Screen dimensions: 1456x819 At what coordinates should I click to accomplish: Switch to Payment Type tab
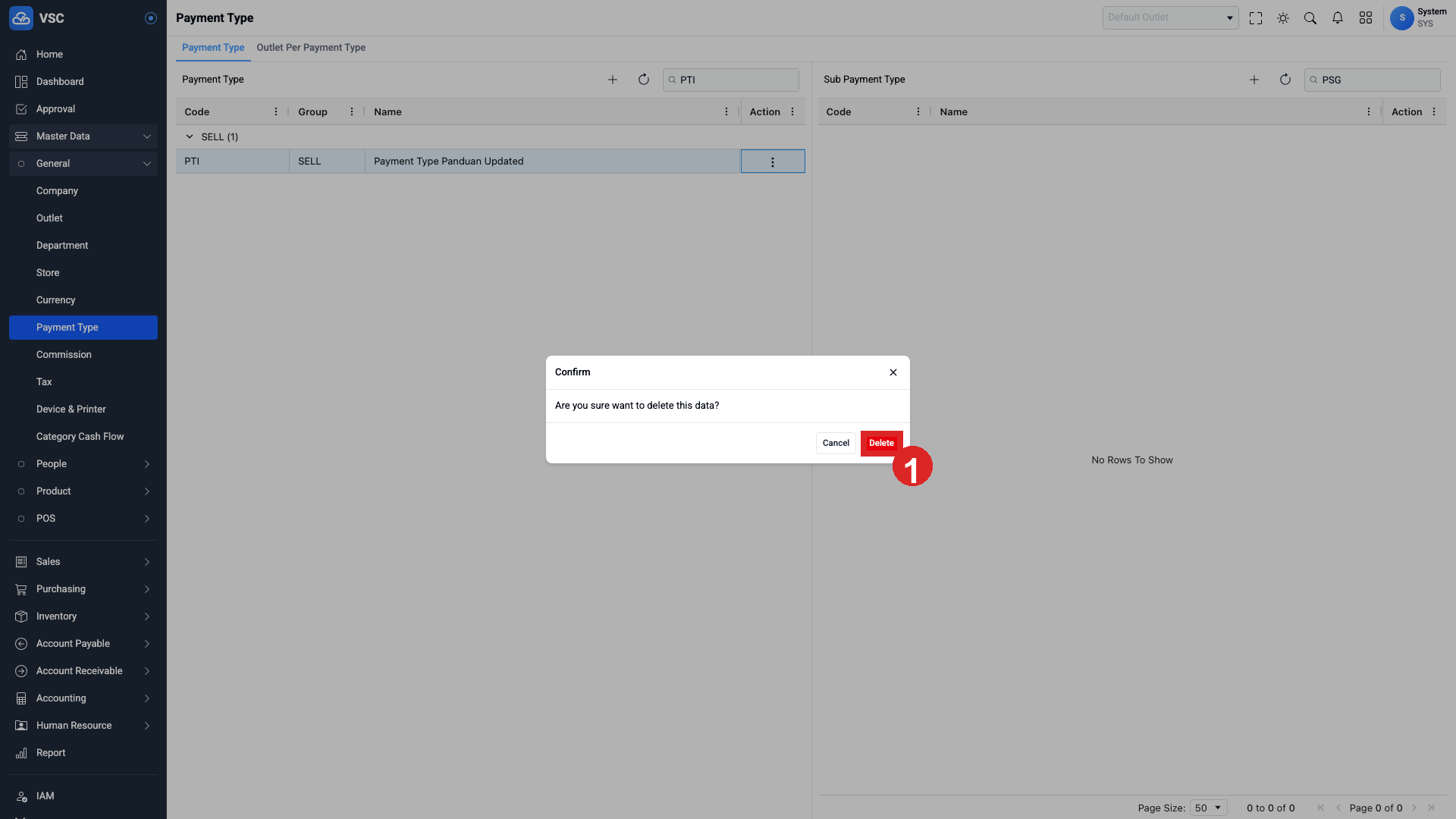point(213,48)
